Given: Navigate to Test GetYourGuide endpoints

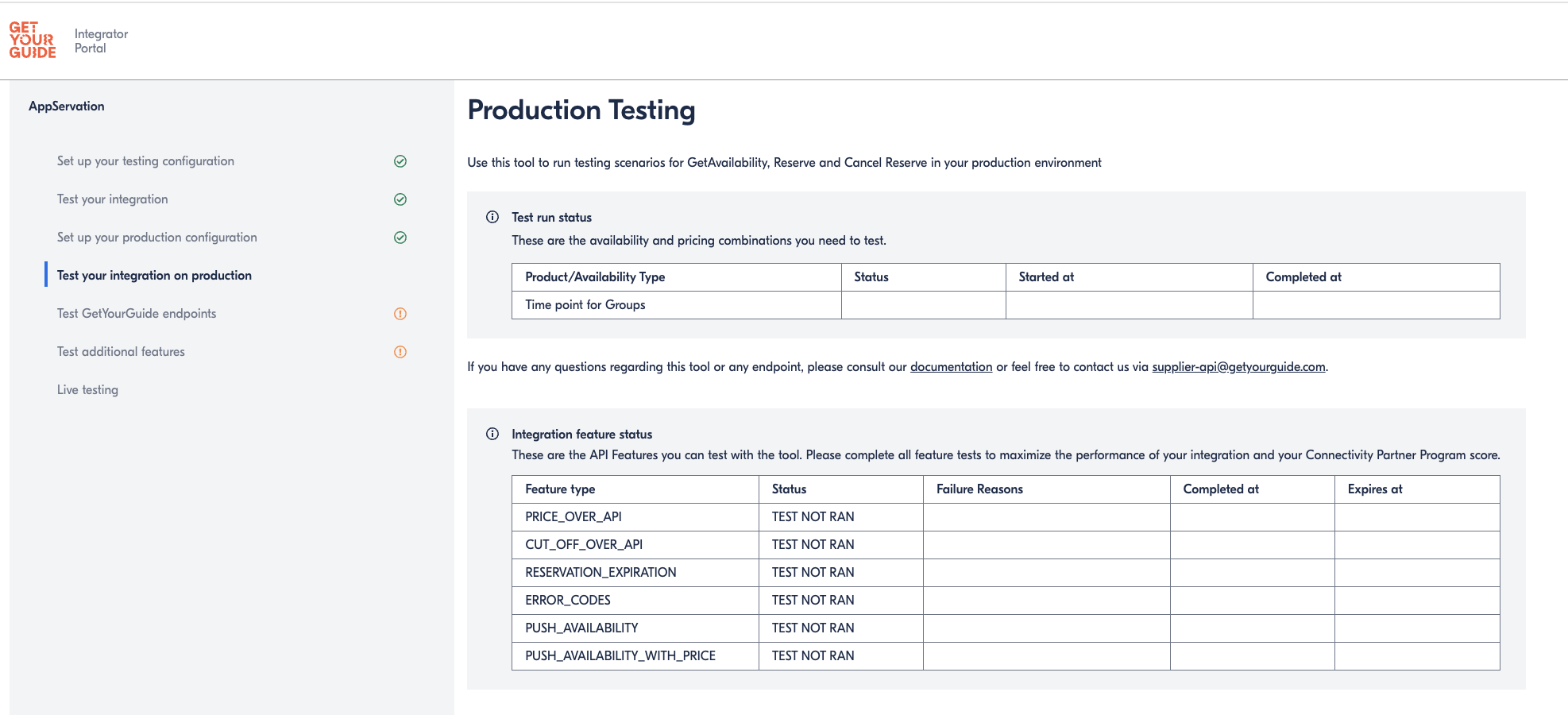Looking at the screenshot, I should [137, 314].
